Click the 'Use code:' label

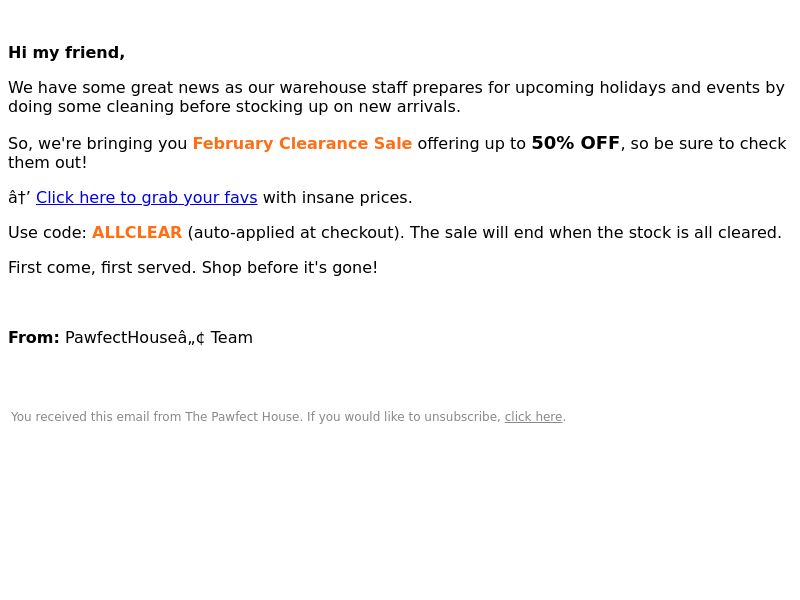click(47, 233)
